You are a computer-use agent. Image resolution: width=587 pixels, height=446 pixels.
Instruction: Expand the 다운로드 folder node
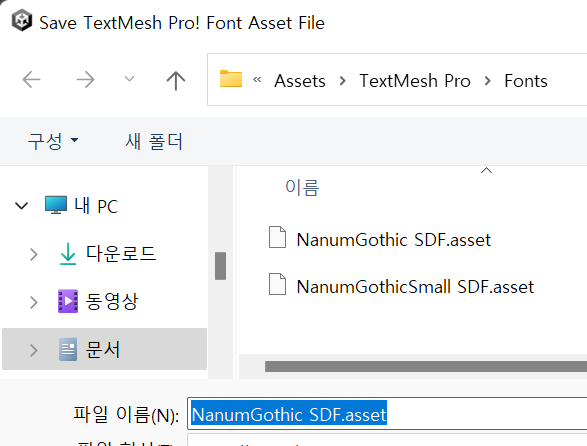[34, 254]
